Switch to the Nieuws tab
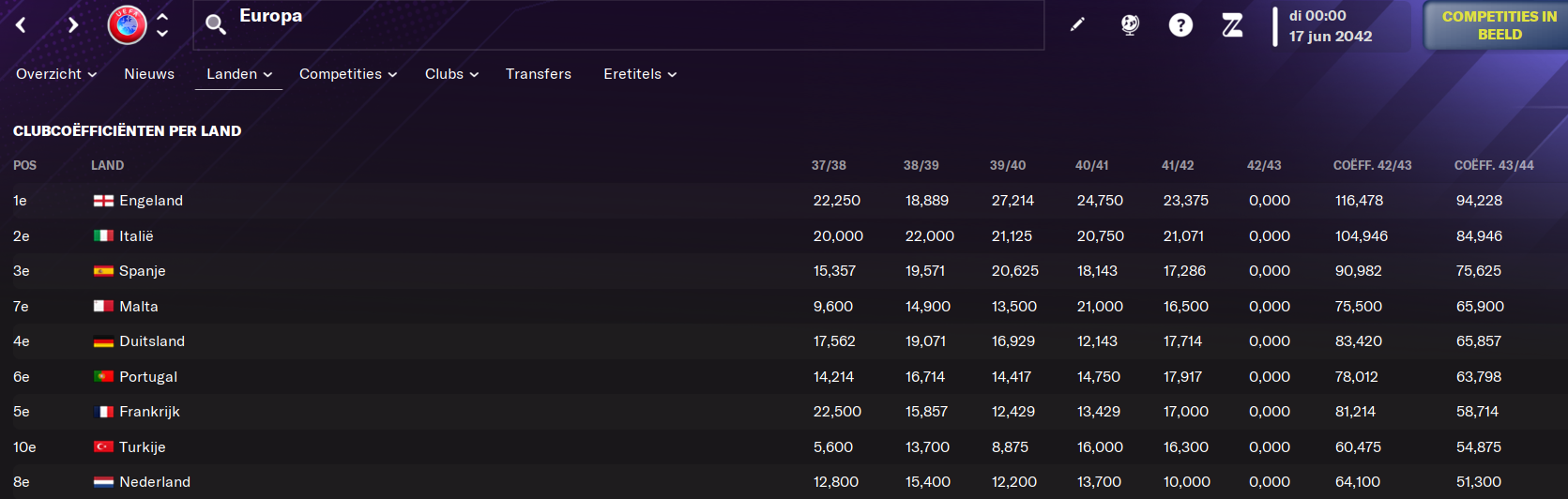 click(x=149, y=74)
